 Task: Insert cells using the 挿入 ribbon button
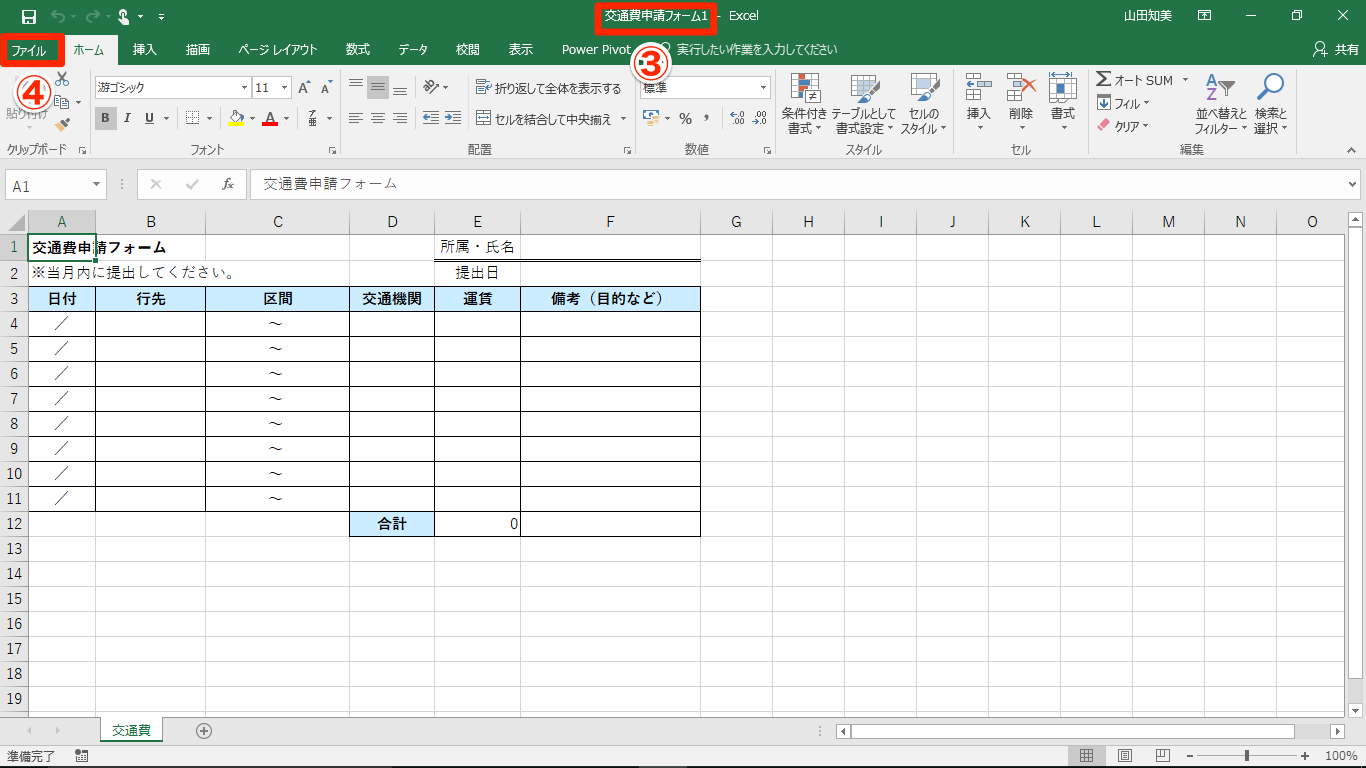pyautogui.click(x=978, y=104)
